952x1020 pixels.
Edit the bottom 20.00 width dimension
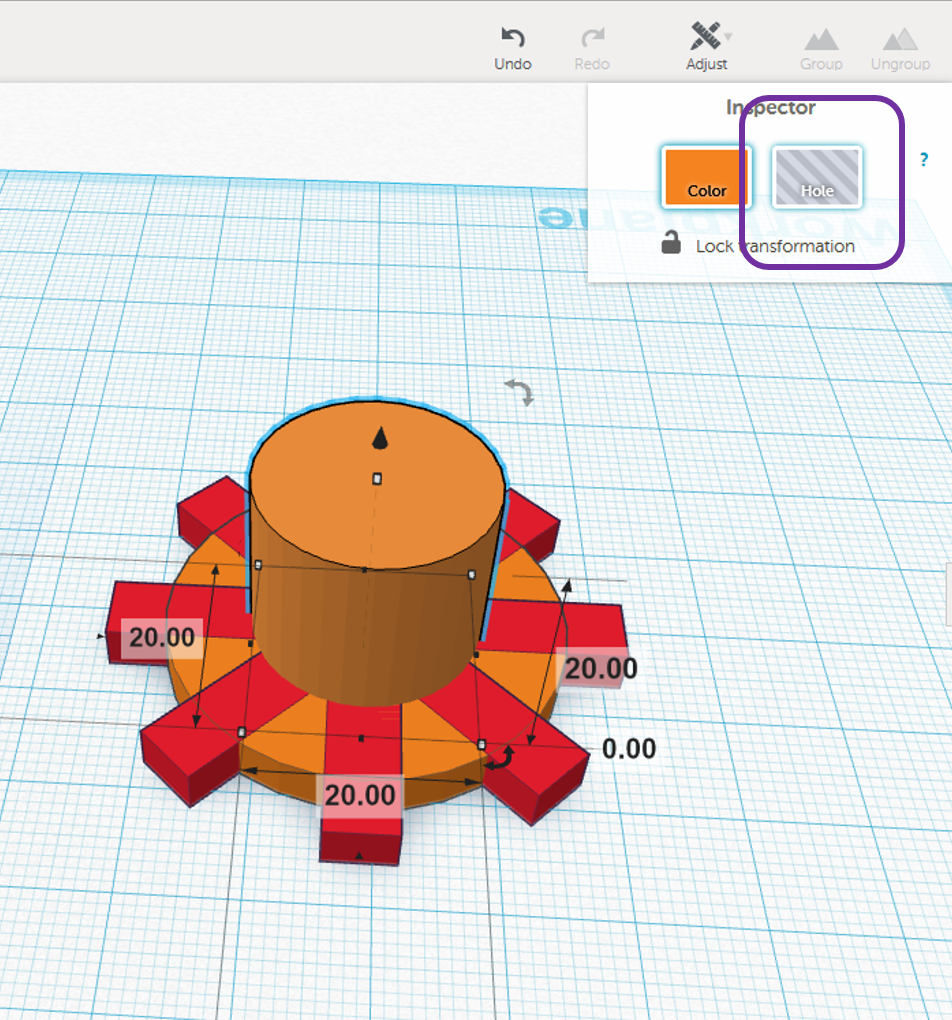tap(360, 795)
